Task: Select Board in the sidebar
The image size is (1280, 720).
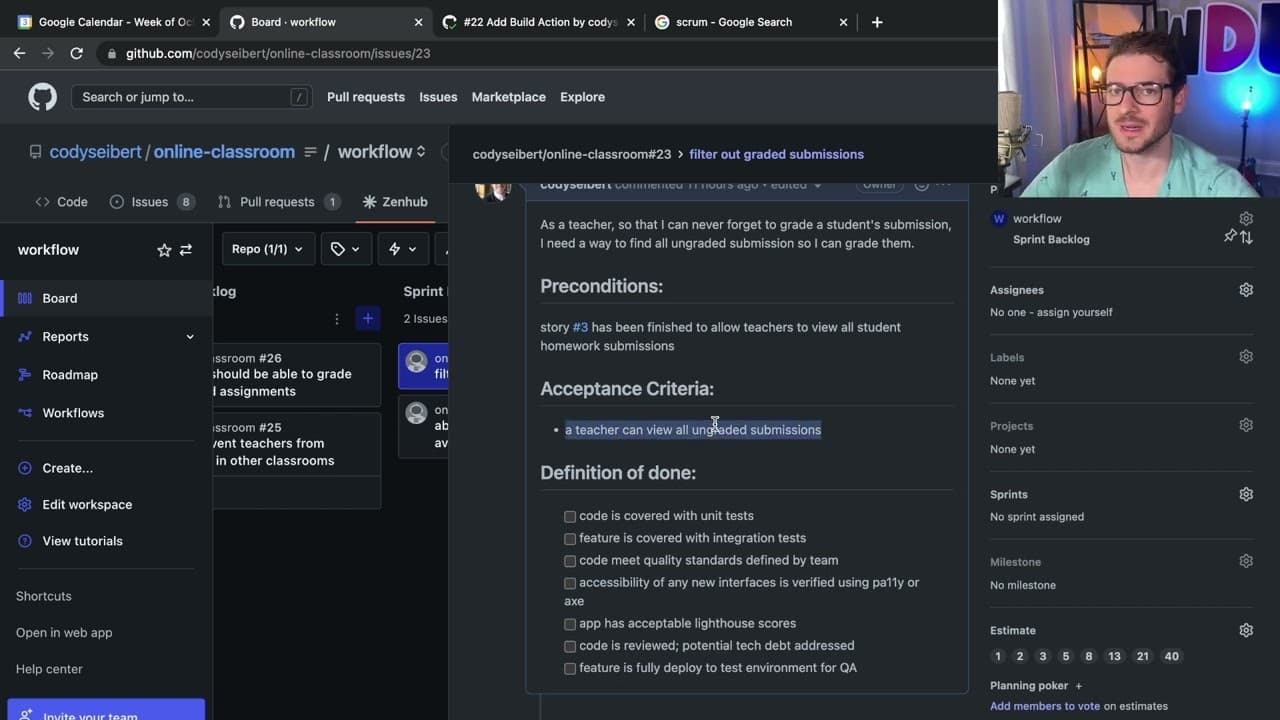Action: coord(106,298)
